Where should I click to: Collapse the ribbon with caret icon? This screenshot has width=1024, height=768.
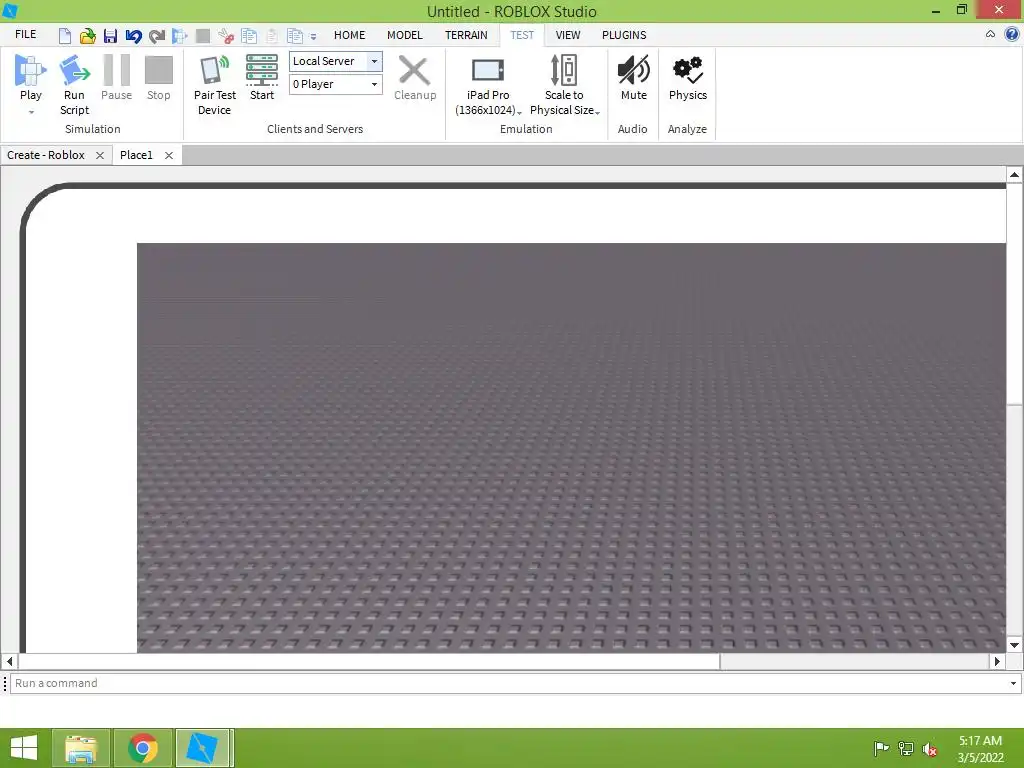(990, 34)
